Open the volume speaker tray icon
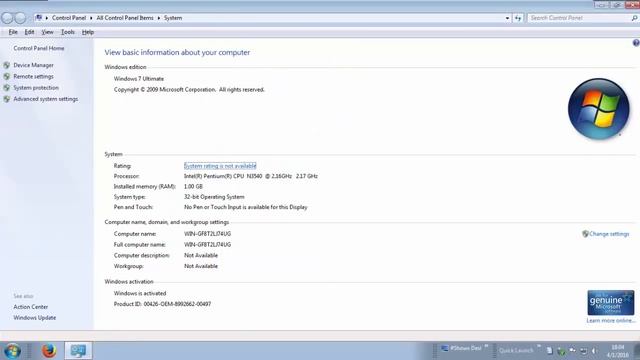640x360 pixels. point(595,351)
